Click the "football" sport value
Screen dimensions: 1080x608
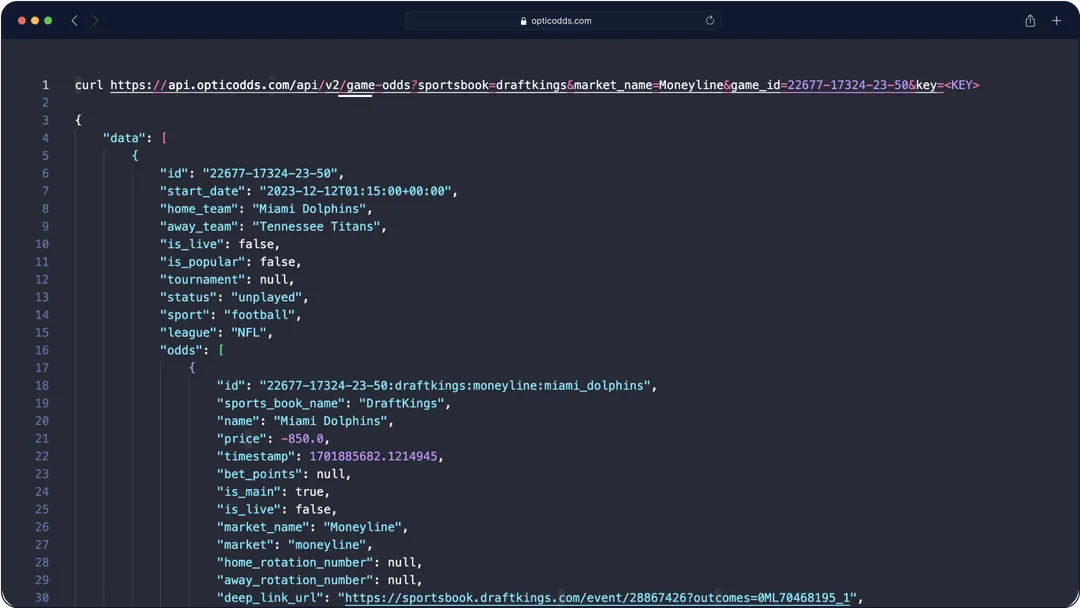pos(259,315)
